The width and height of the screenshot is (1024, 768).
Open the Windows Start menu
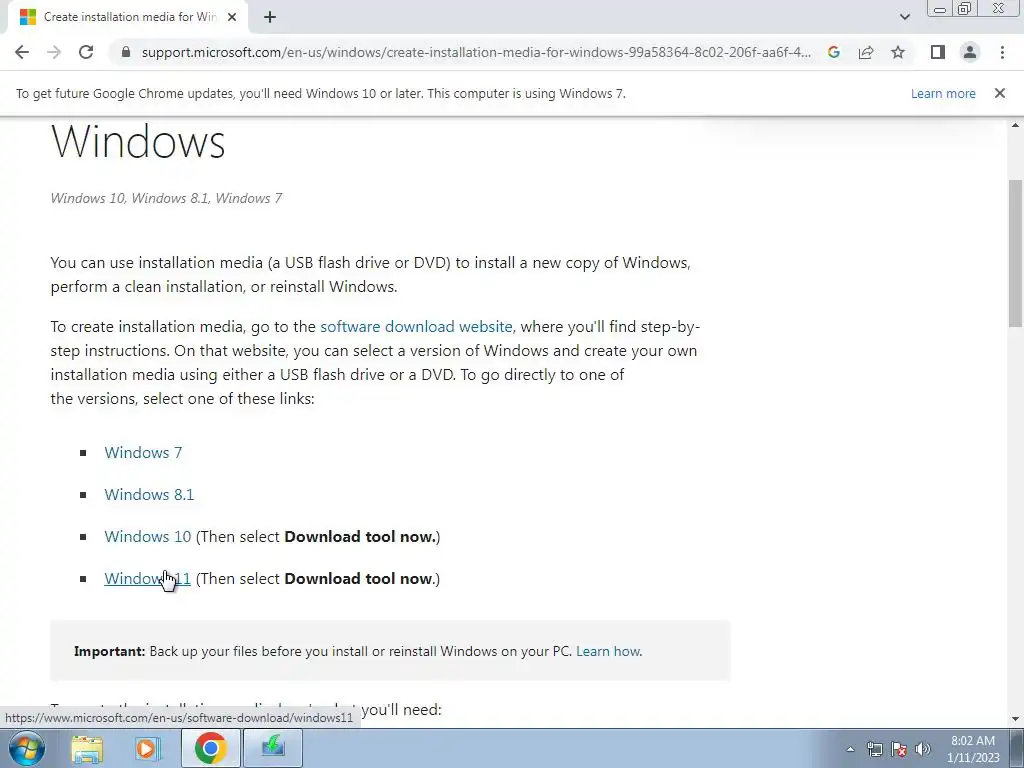(27, 748)
